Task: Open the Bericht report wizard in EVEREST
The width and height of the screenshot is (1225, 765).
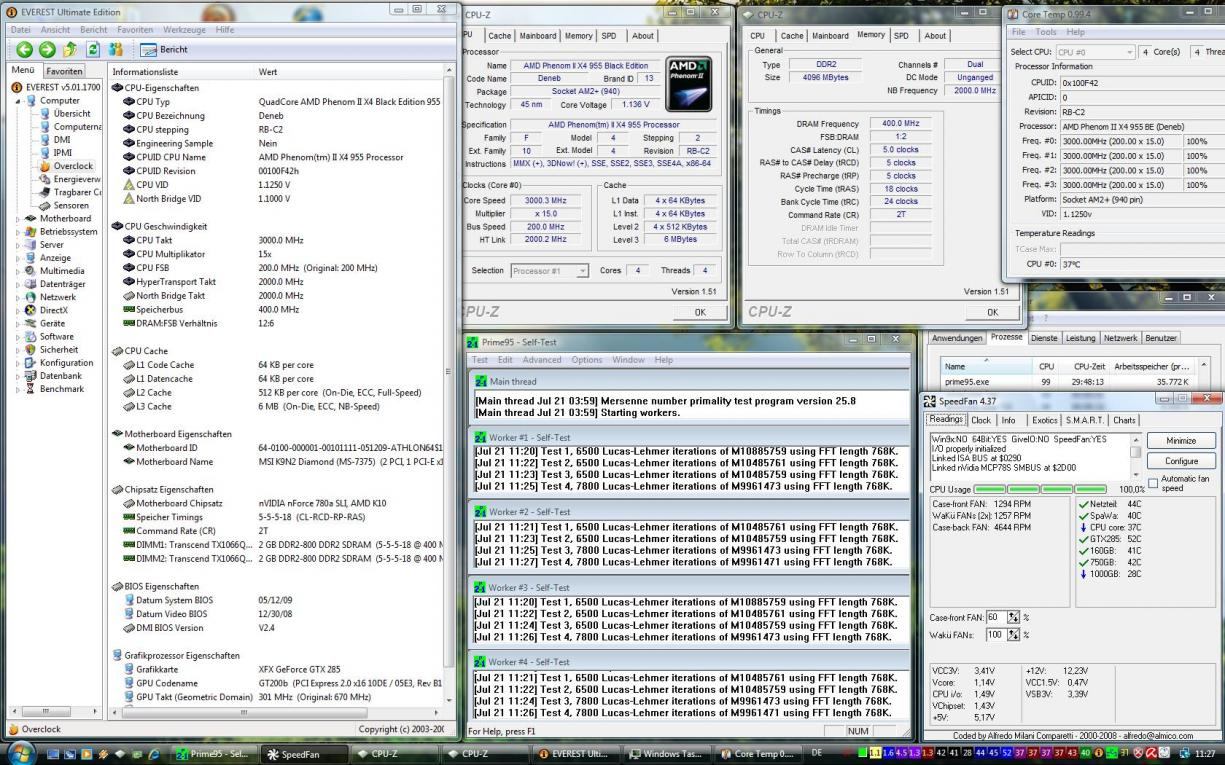Action: [x=164, y=49]
